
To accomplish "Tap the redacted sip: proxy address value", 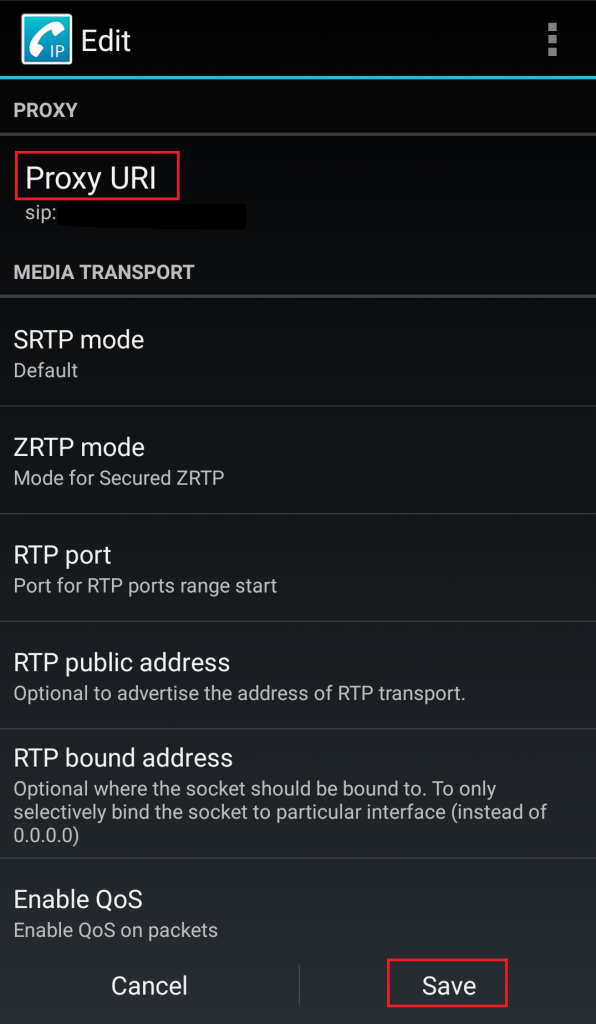I will click(136, 215).
